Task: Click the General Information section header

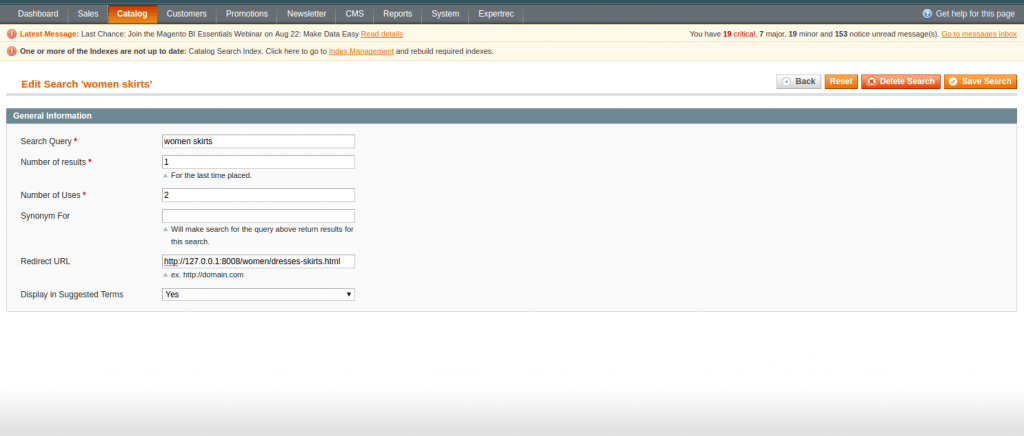Action: point(511,116)
